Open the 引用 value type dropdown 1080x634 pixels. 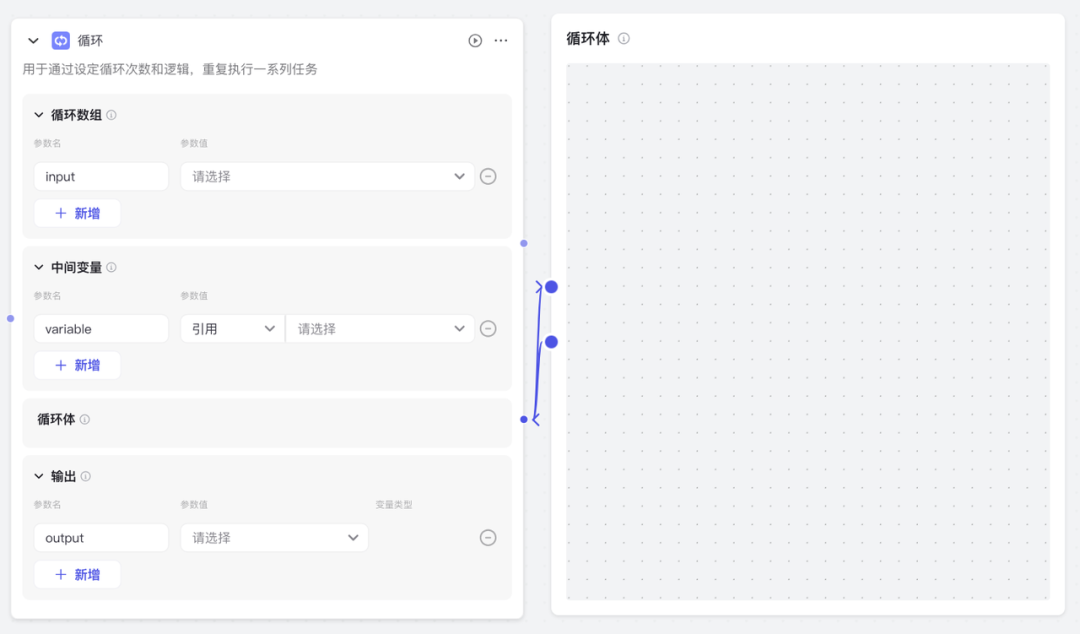232,328
